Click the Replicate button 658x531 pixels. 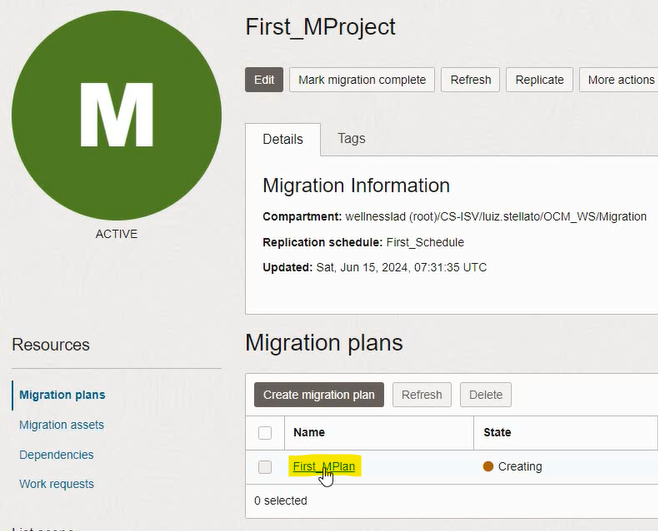tap(539, 80)
